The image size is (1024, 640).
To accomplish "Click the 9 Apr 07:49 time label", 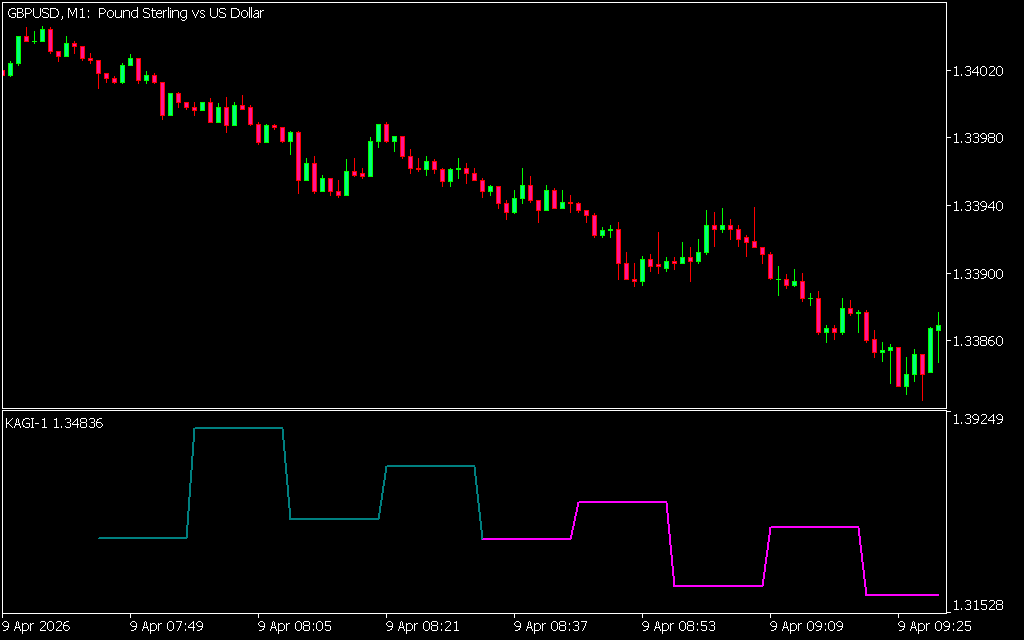I will coord(167,626).
